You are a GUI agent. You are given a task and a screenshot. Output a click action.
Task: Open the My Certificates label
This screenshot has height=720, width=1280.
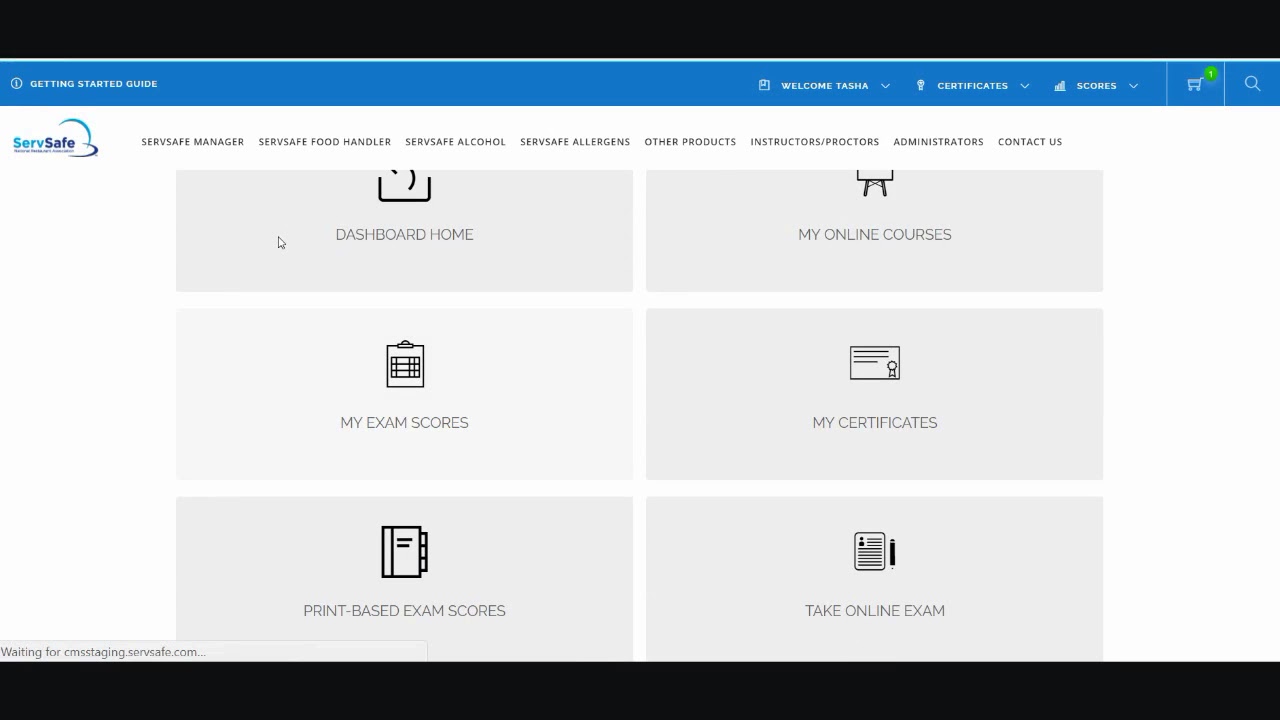875,422
